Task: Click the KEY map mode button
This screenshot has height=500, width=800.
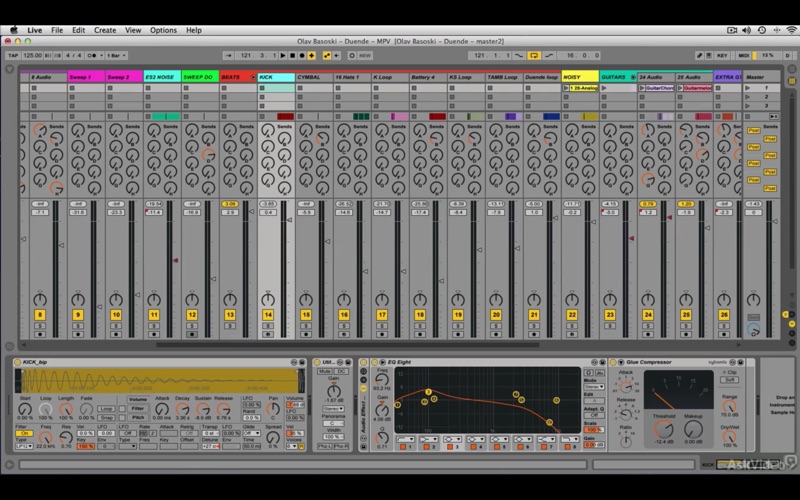Action: (x=722, y=55)
